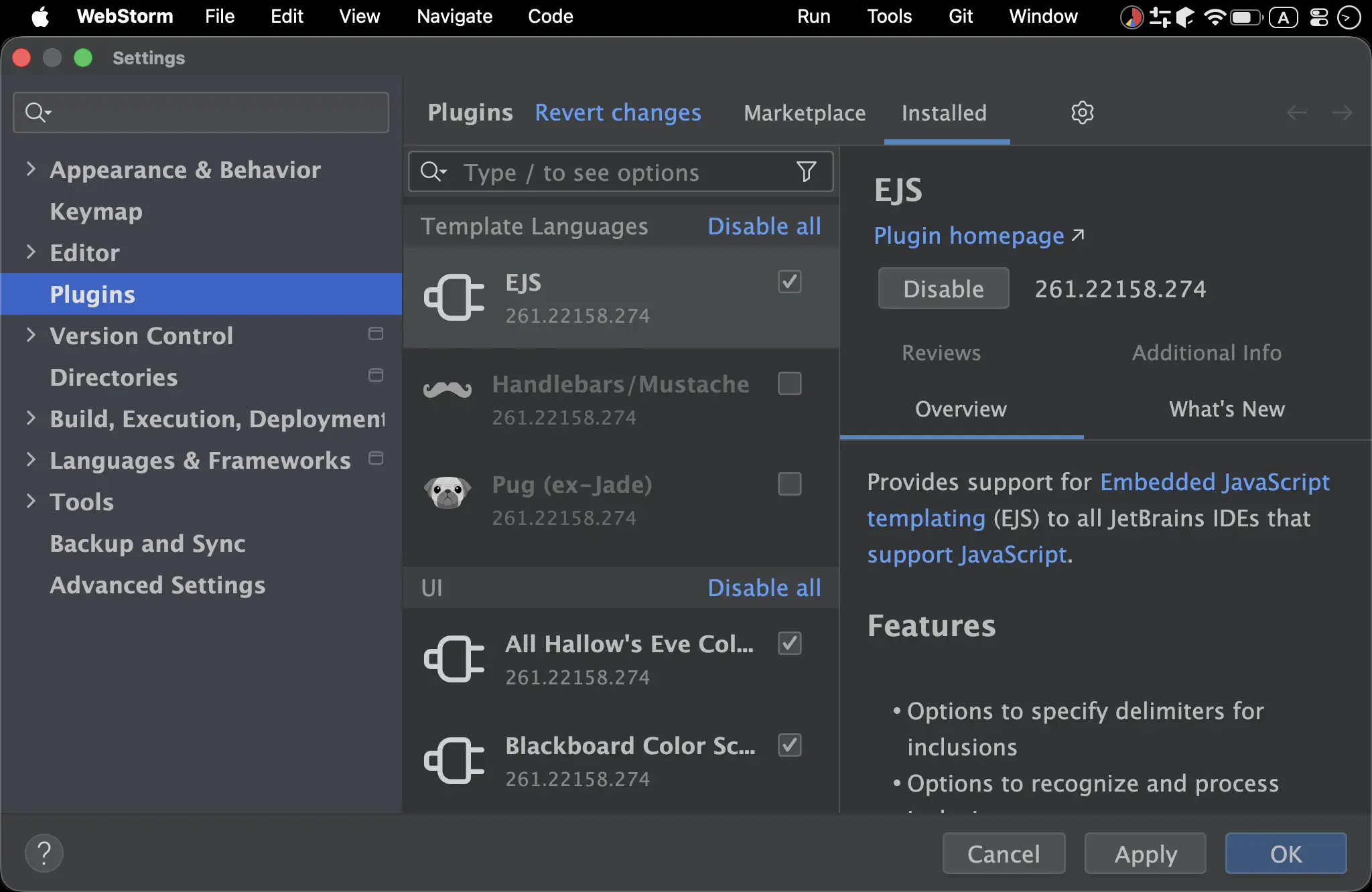Open Embedded JavaScript templating link
The height and width of the screenshot is (892, 1372).
(1215, 482)
